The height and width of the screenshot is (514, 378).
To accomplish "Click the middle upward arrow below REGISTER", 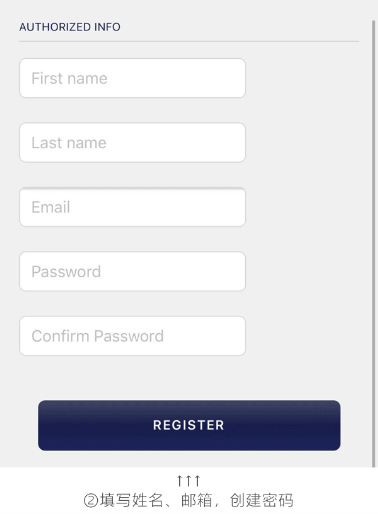I will pos(189,481).
